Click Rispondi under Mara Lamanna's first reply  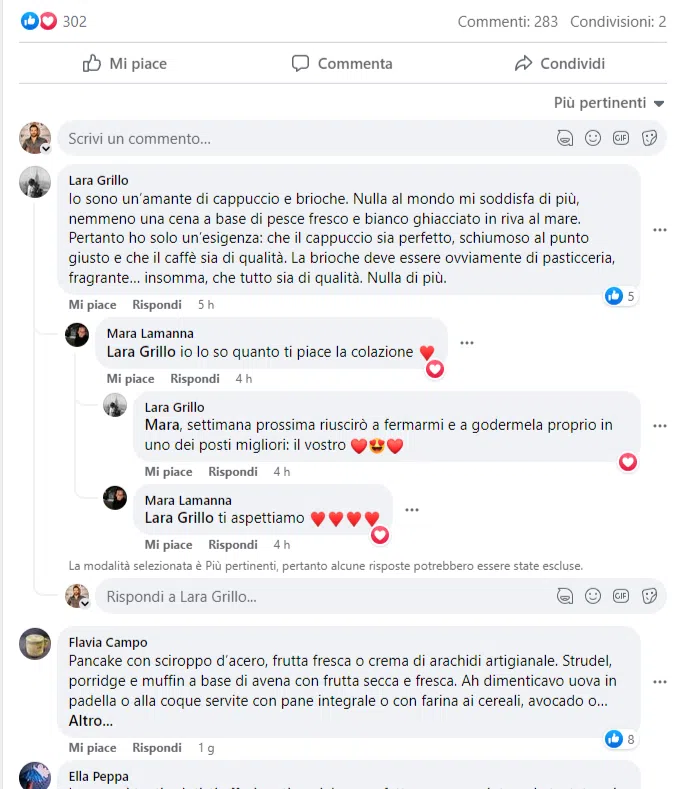(195, 378)
